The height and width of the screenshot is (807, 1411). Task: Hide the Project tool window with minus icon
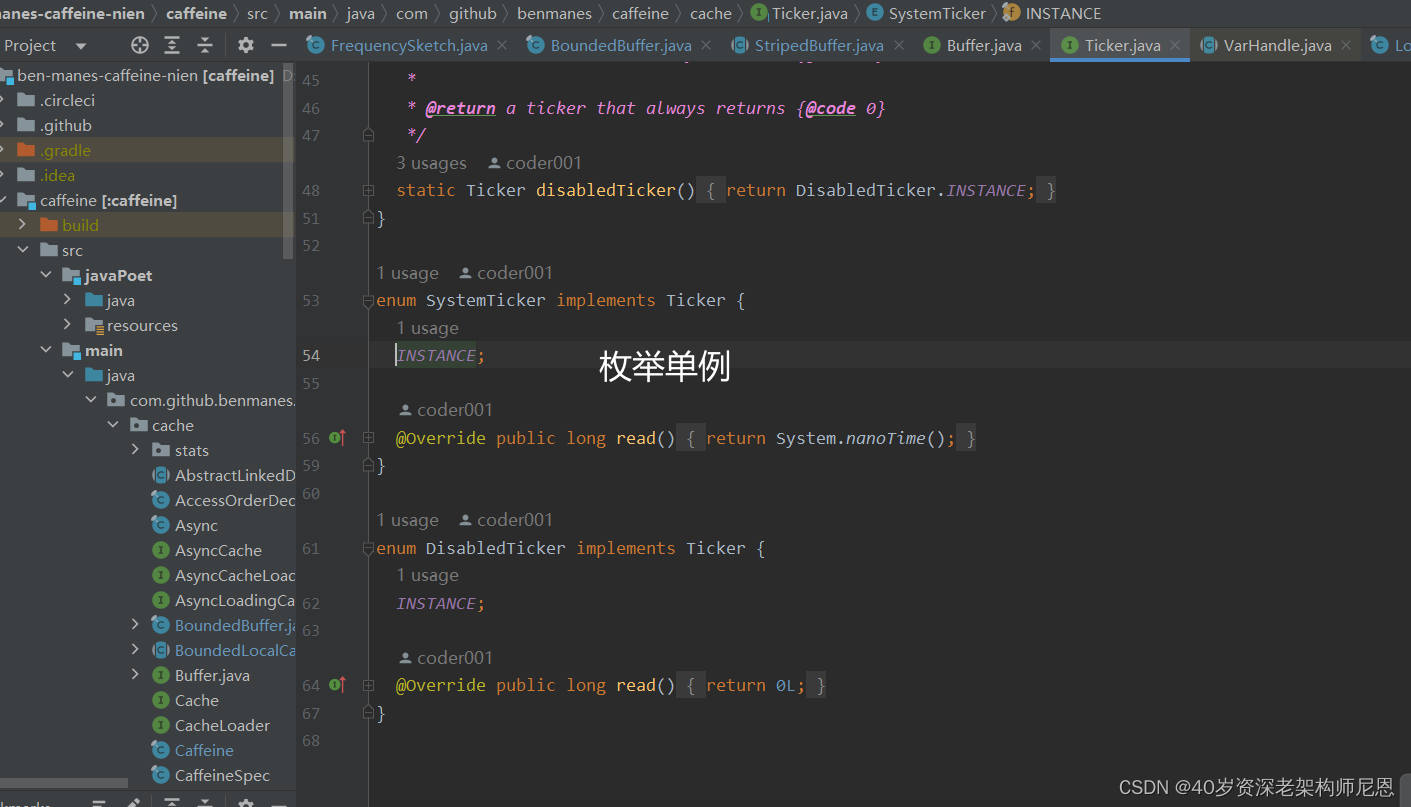(x=279, y=45)
